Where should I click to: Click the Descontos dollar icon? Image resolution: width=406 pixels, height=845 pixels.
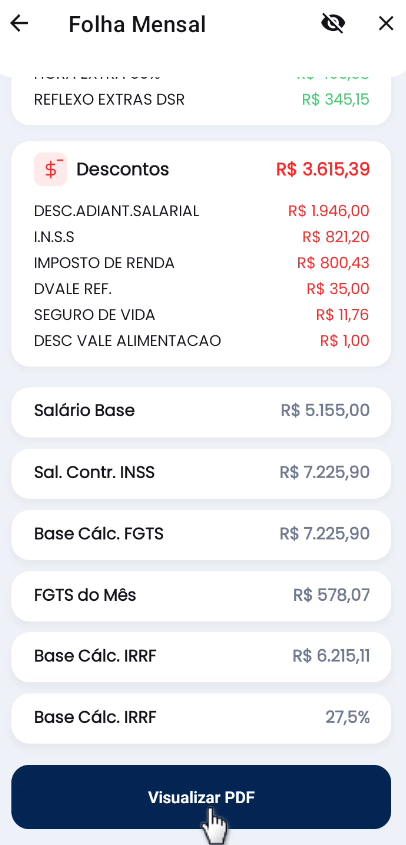51,169
